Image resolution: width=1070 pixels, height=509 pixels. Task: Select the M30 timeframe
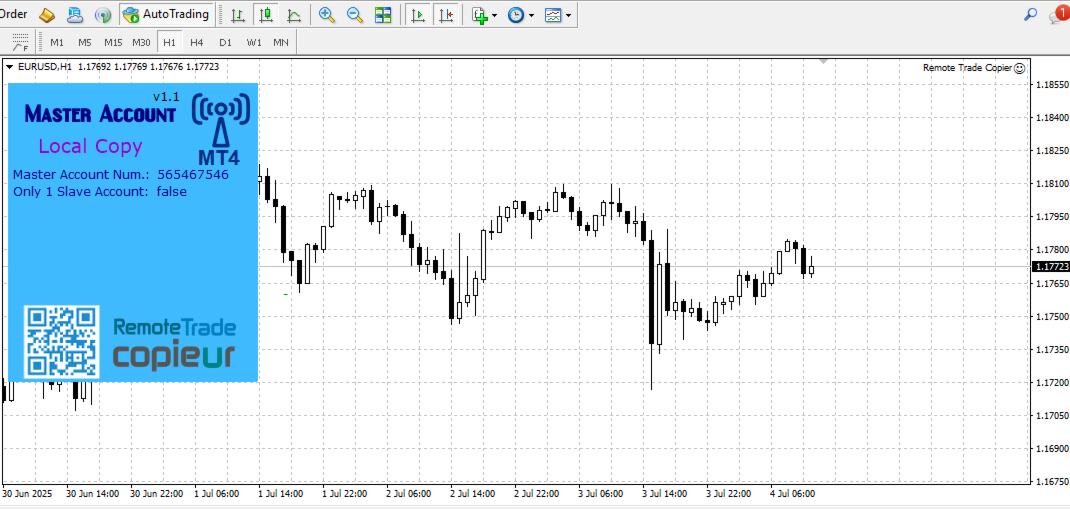(141, 42)
